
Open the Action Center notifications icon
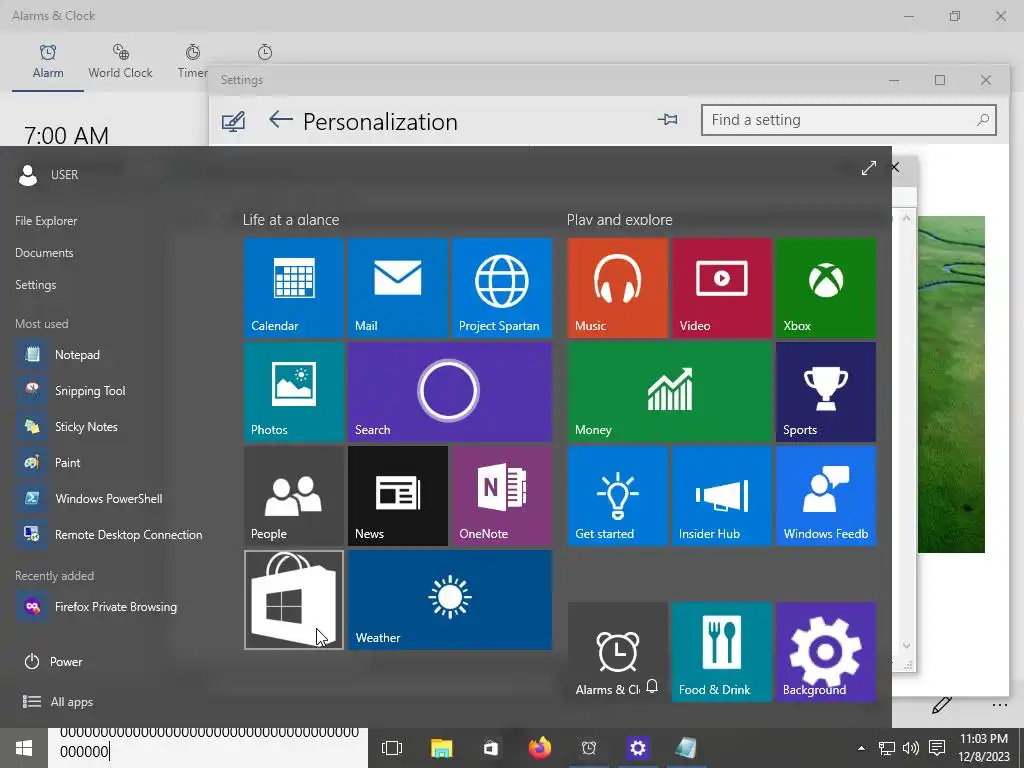937,748
